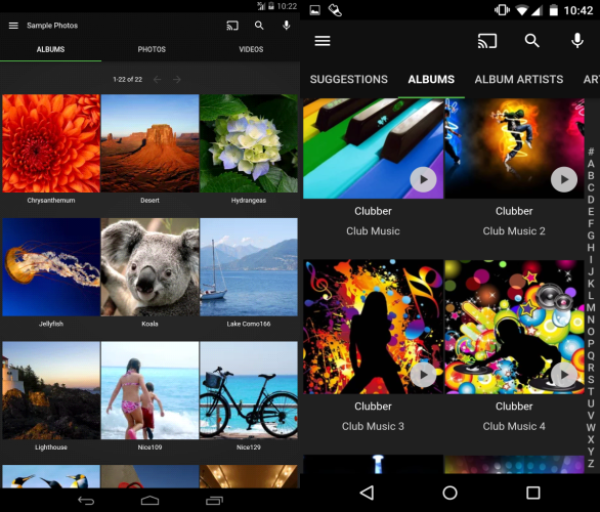Screen dimensions: 600x512
Task: Play the Club Music album
Action: (423, 179)
